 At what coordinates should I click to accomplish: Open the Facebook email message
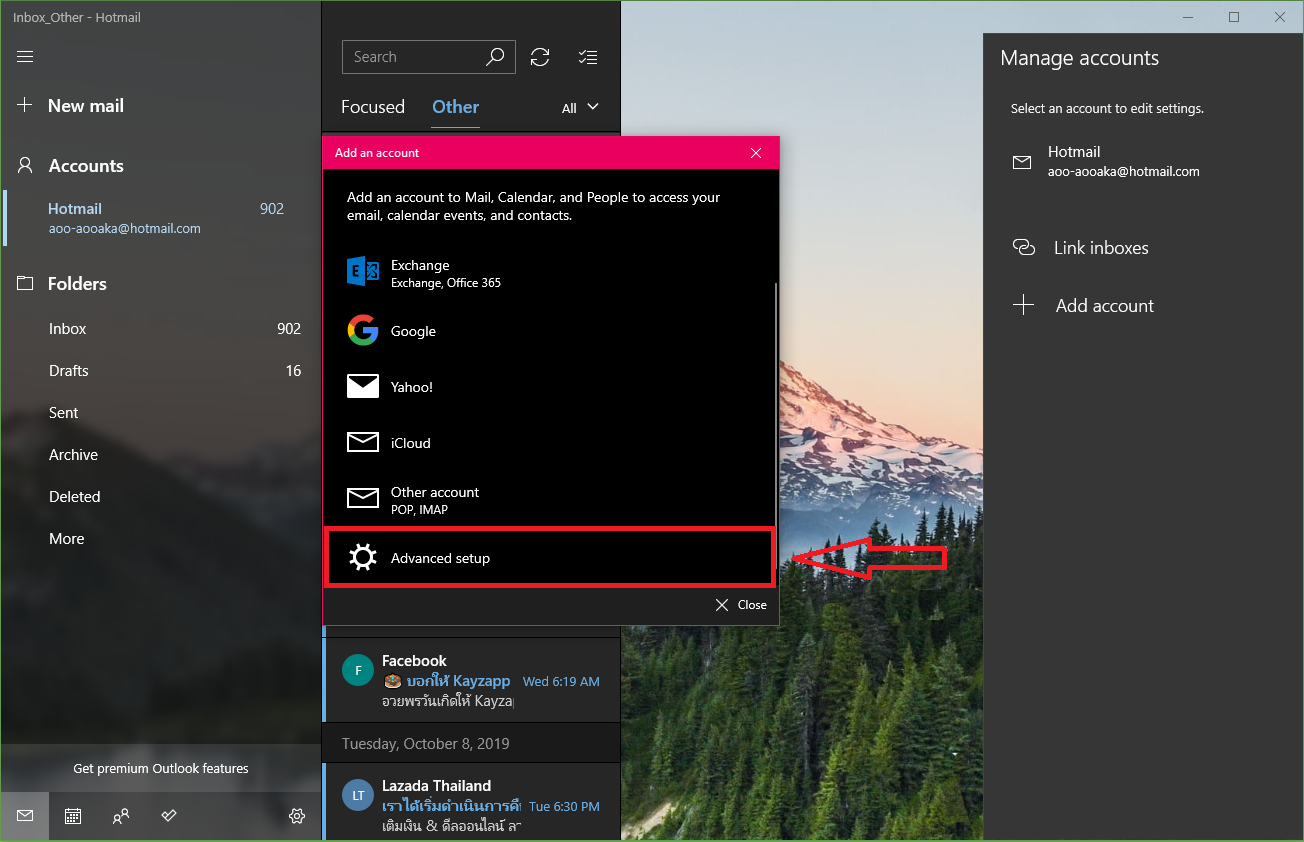[x=471, y=680]
